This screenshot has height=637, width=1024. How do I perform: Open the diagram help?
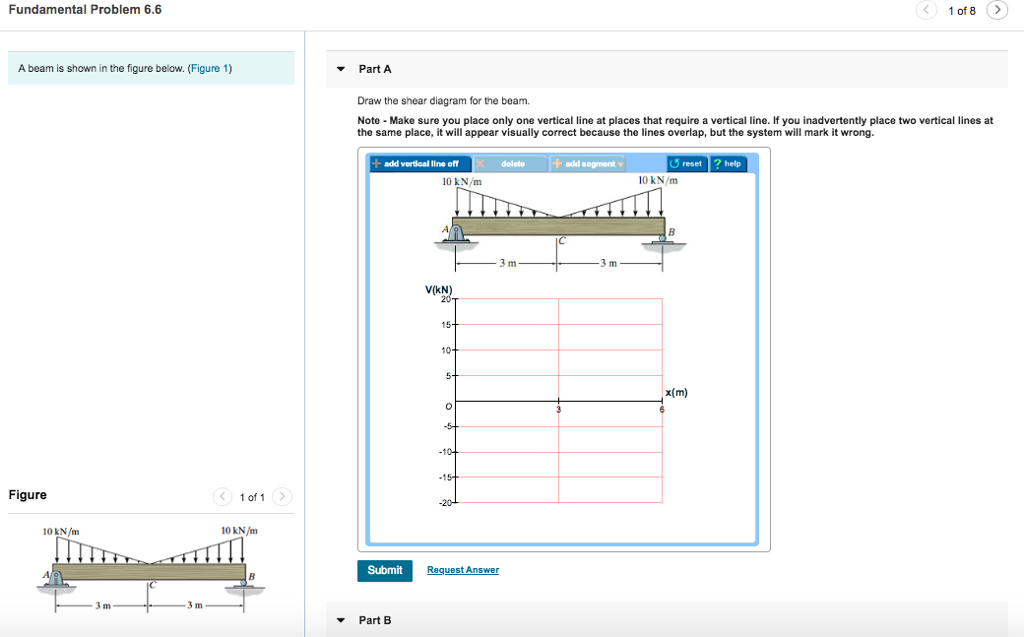click(728, 163)
